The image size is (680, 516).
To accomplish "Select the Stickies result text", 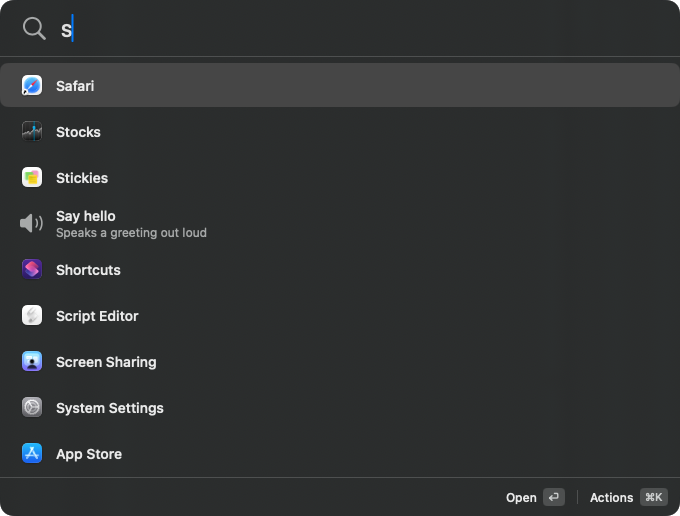I will pyautogui.click(x=82, y=178).
